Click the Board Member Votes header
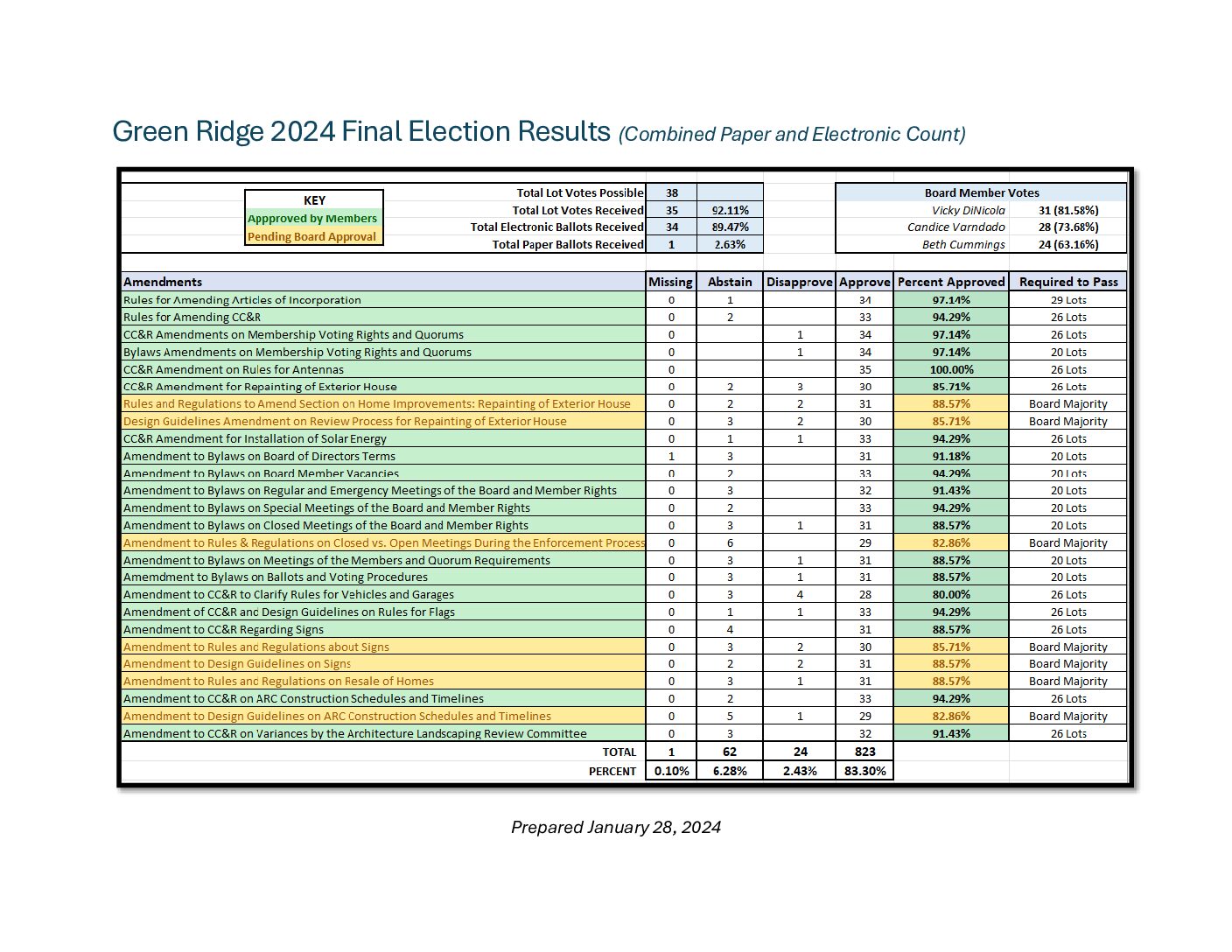1232x952 pixels. (x=982, y=192)
